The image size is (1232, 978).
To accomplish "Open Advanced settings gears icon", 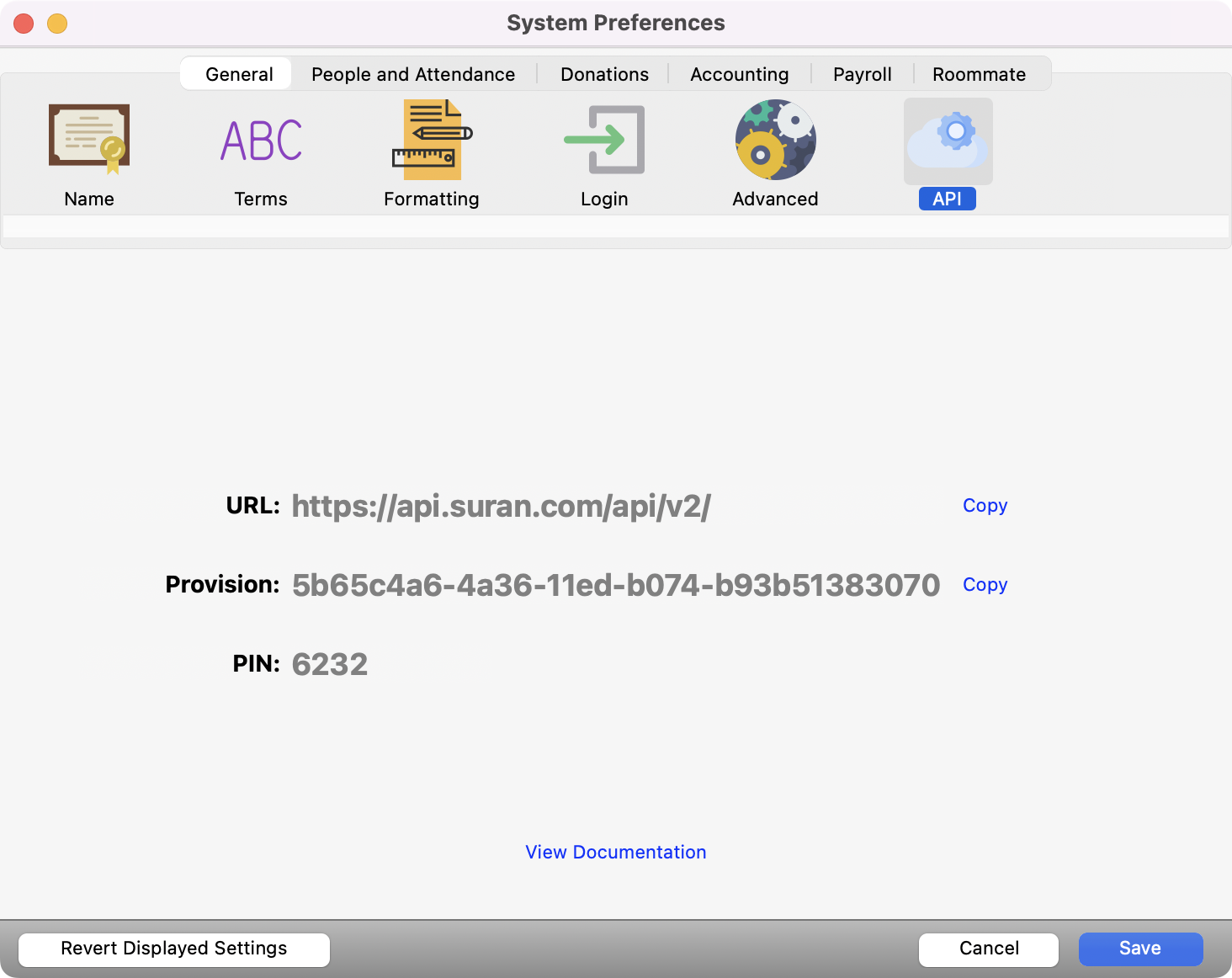I will pos(775,140).
